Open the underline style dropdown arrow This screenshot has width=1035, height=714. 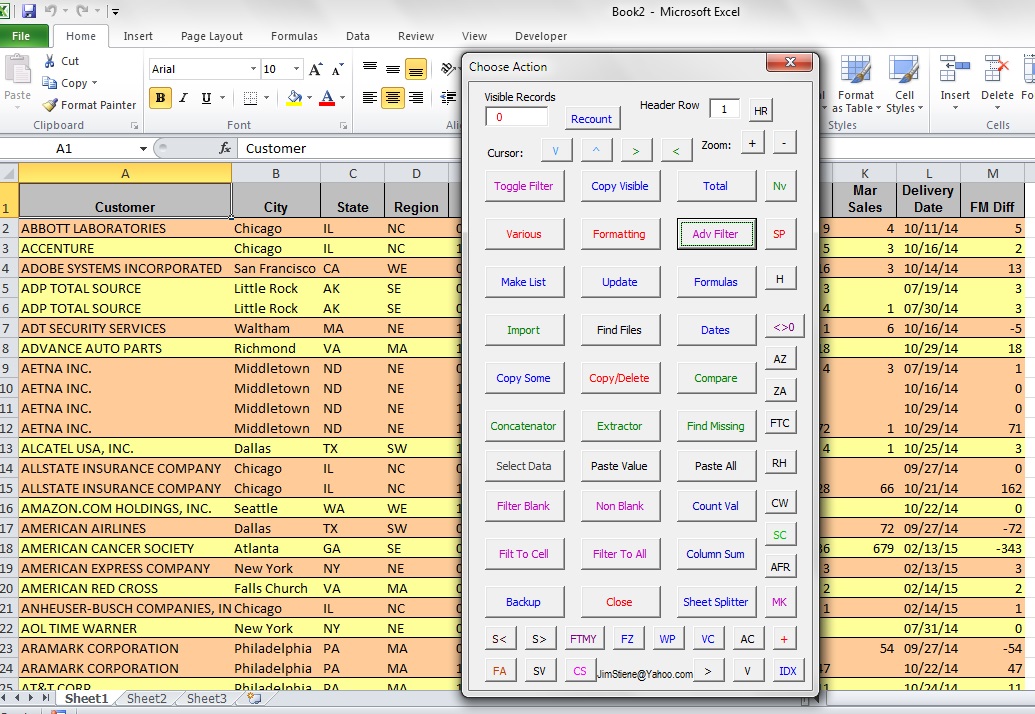click(222, 98)
